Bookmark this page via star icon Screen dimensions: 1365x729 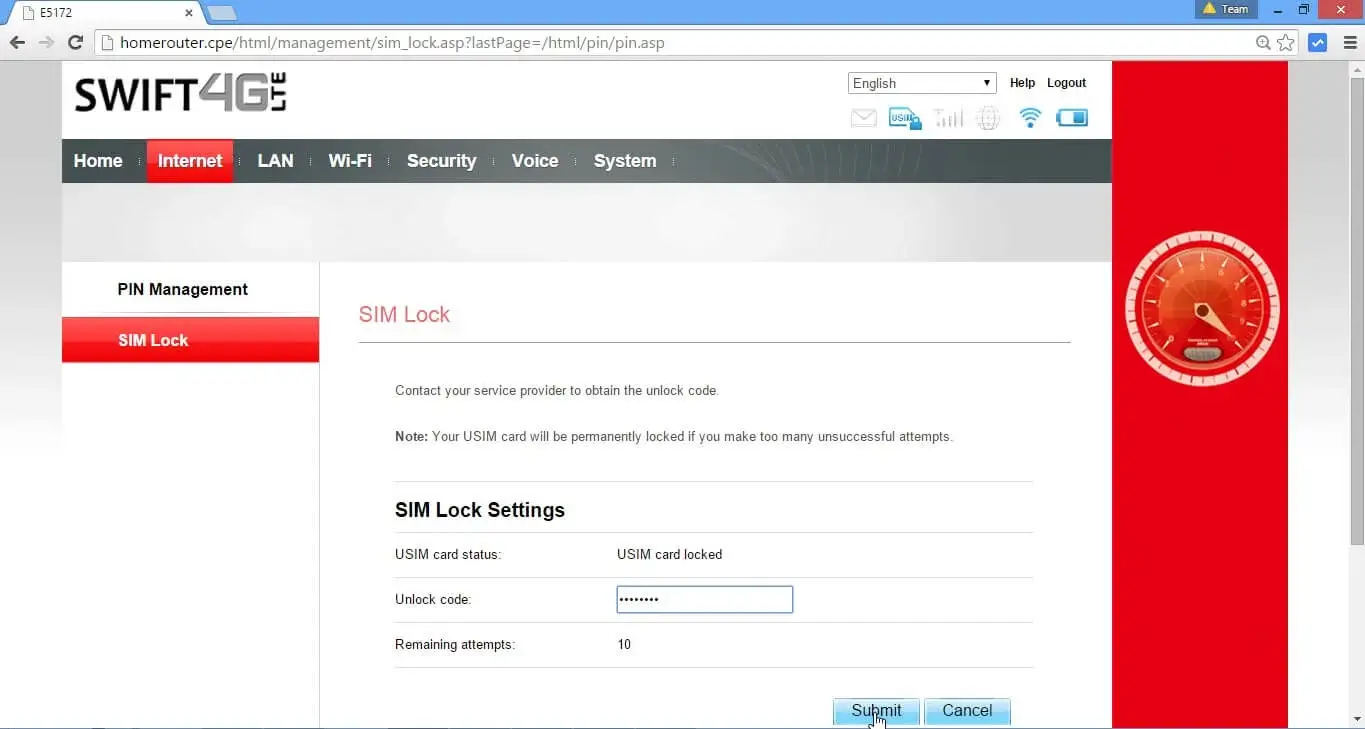[x=1286, y=42]
